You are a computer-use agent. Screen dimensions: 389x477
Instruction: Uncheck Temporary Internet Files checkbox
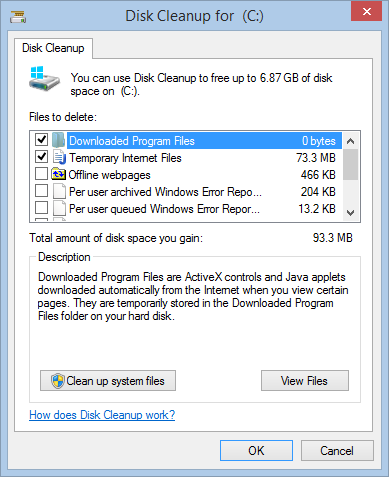tap(41, 157)
